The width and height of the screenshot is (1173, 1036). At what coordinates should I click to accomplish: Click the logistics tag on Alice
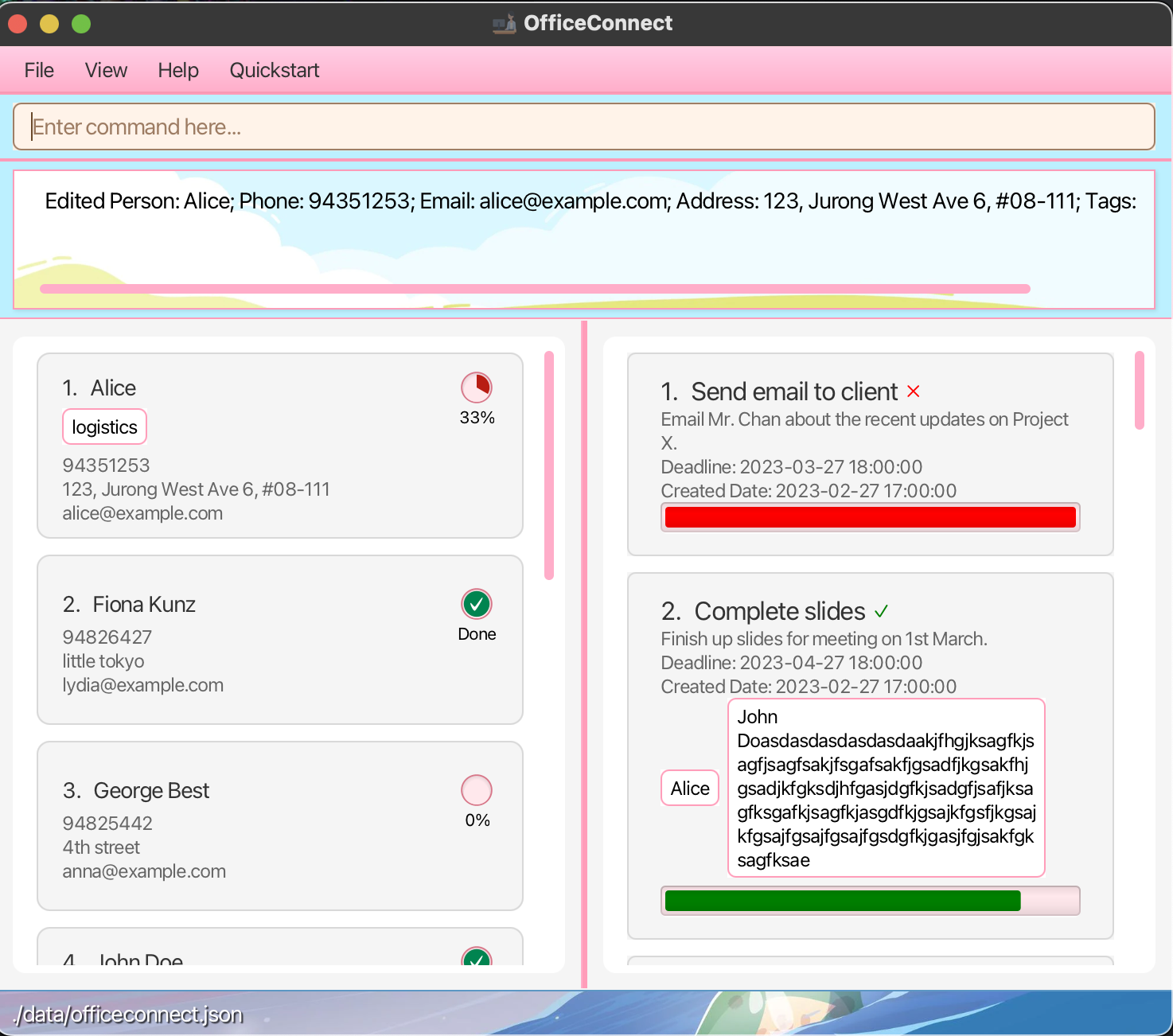(x=104, y=427)
